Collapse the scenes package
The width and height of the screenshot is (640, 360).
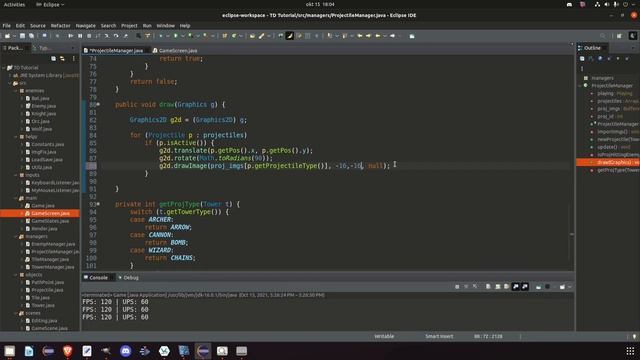tap(16, 313)
